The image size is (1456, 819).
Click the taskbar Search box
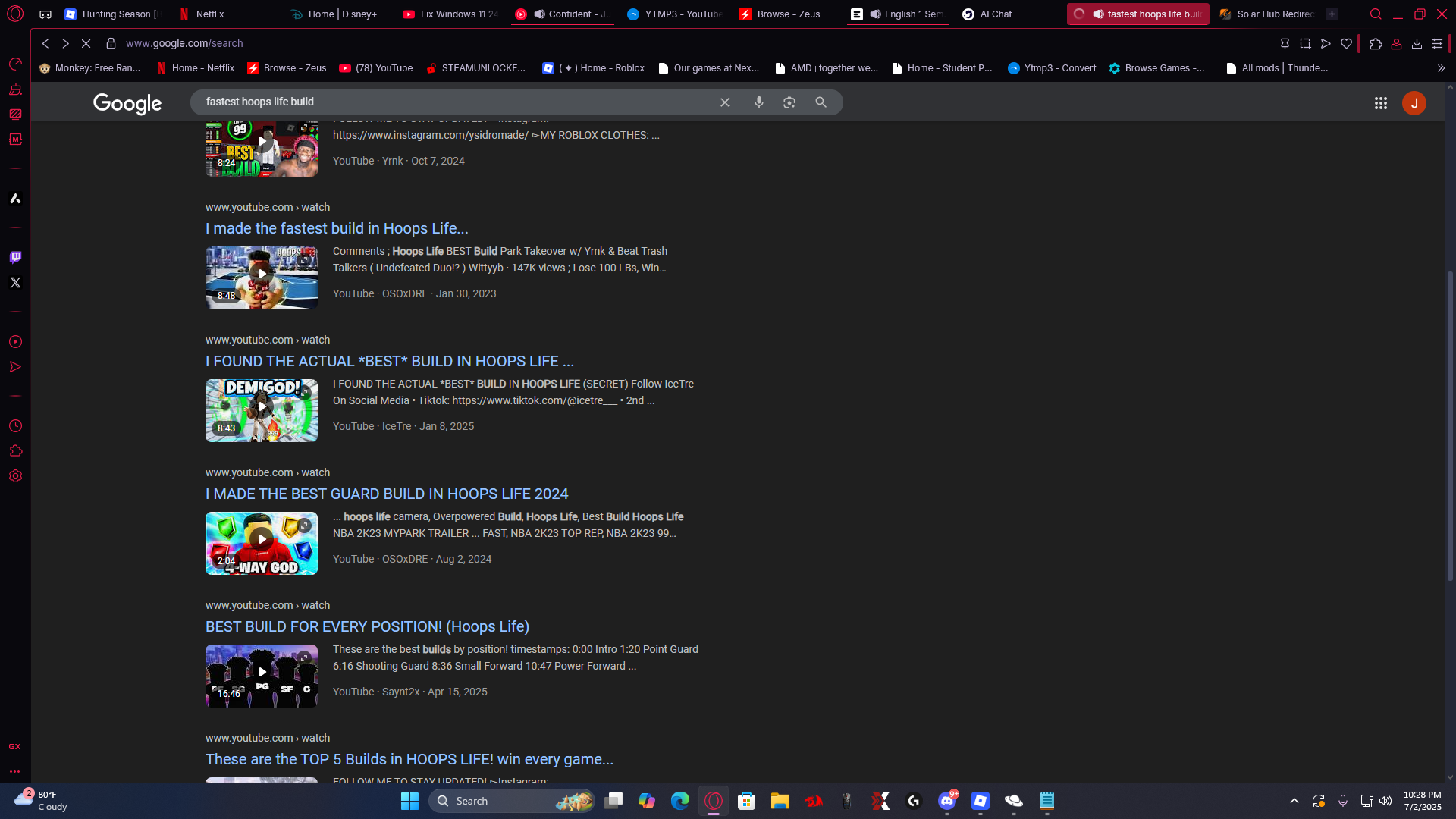pyautogui.click(x=512, y=801)
